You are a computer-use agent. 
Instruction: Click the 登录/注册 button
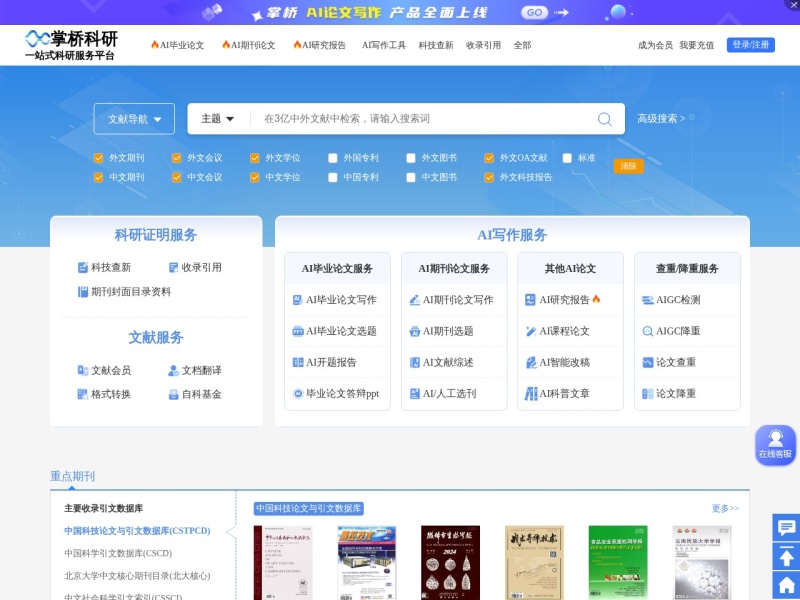point(751,45)
